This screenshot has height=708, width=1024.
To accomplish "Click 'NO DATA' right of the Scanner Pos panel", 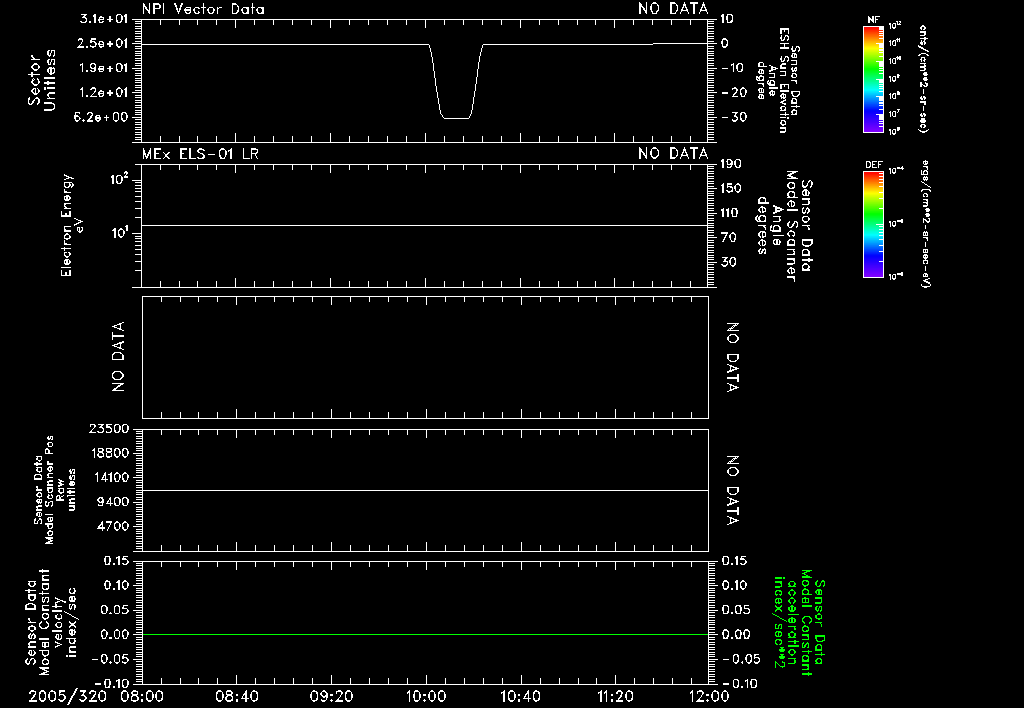I will (x=733, y=490).
